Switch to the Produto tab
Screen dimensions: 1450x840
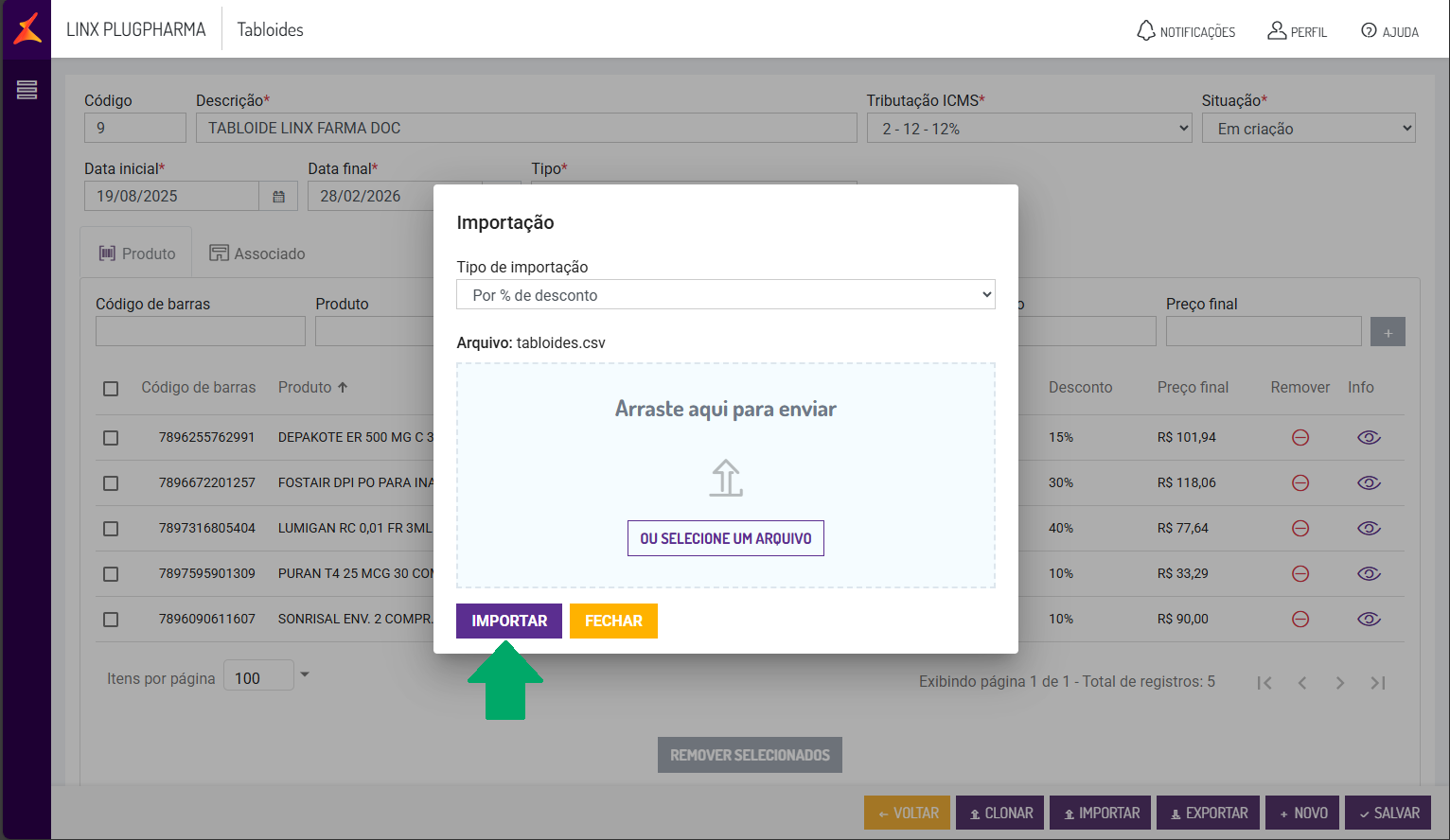click(136, 254)
